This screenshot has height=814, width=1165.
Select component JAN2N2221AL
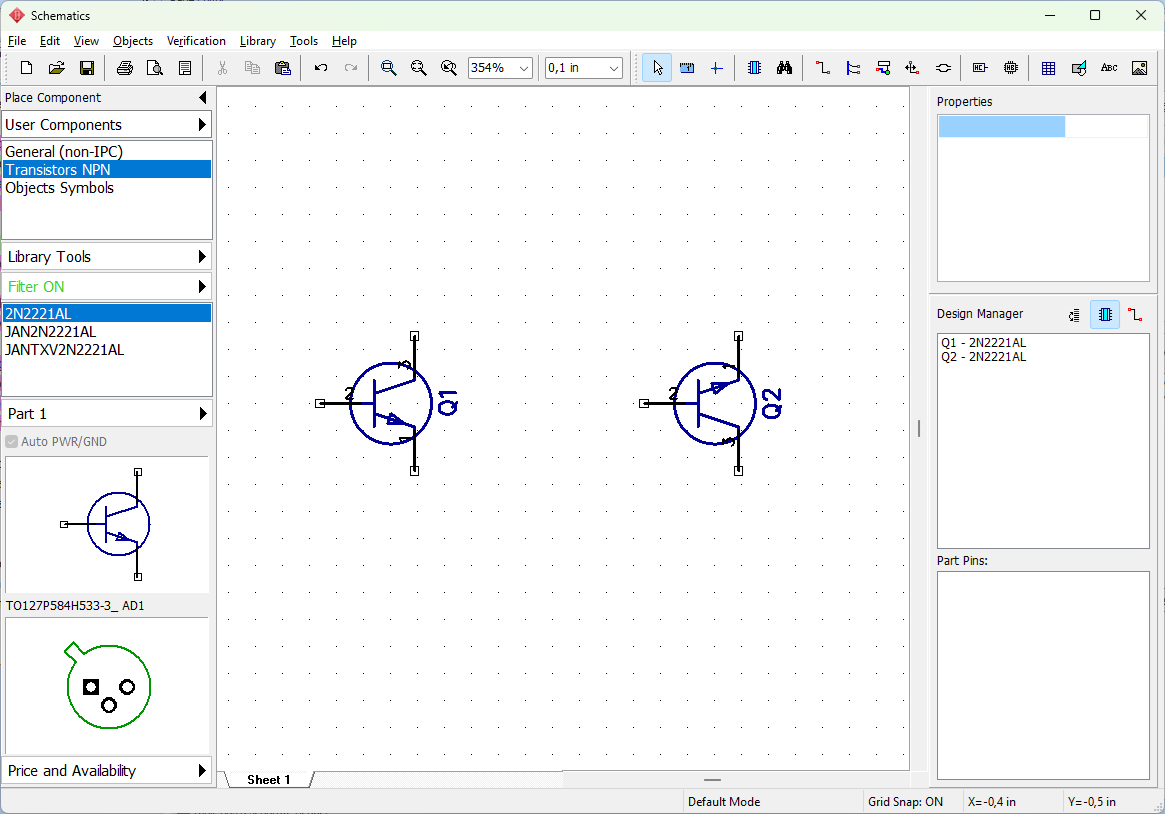click(107, 332)
